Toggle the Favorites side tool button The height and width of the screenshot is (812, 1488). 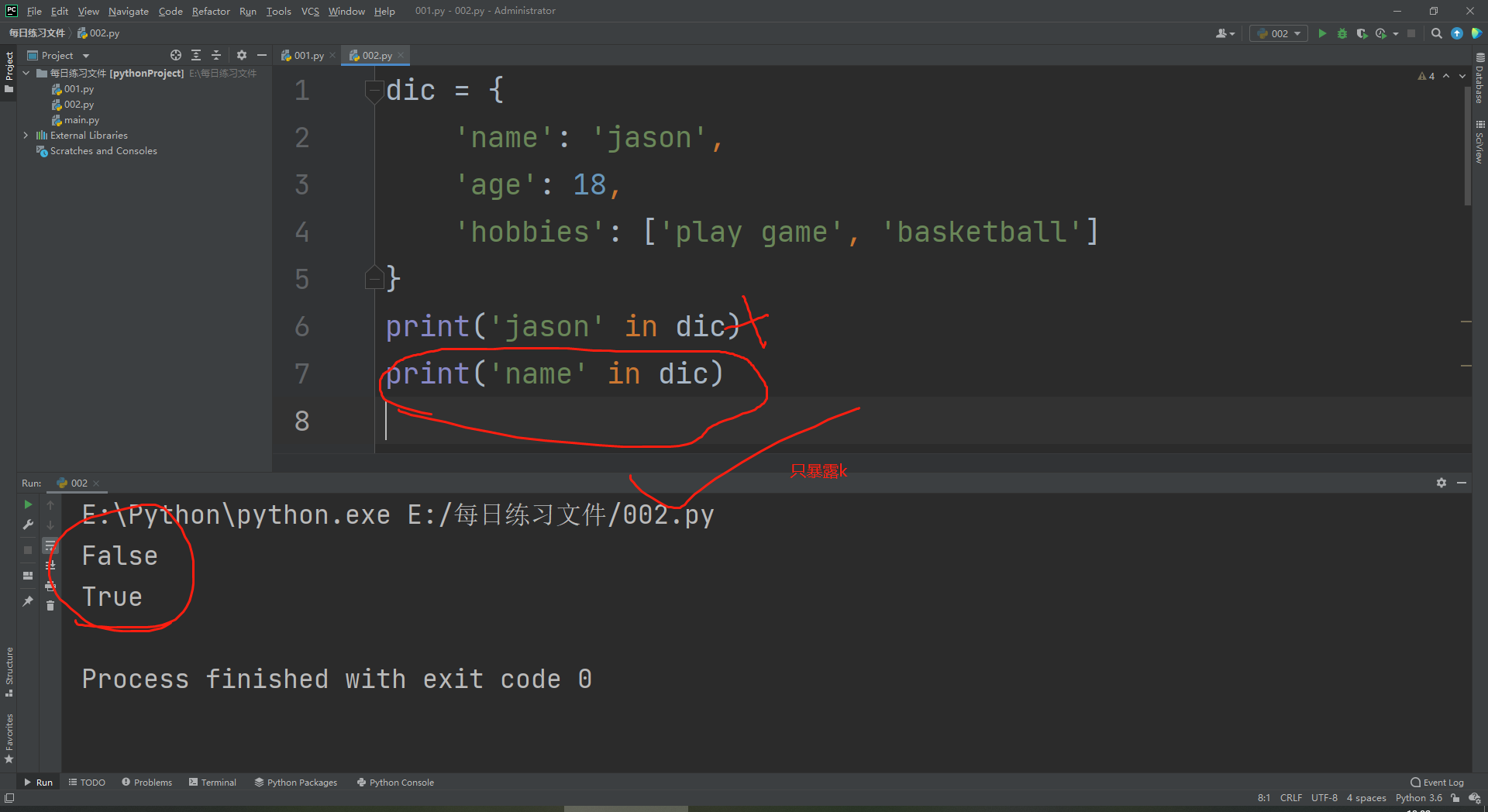coord(9,738)
